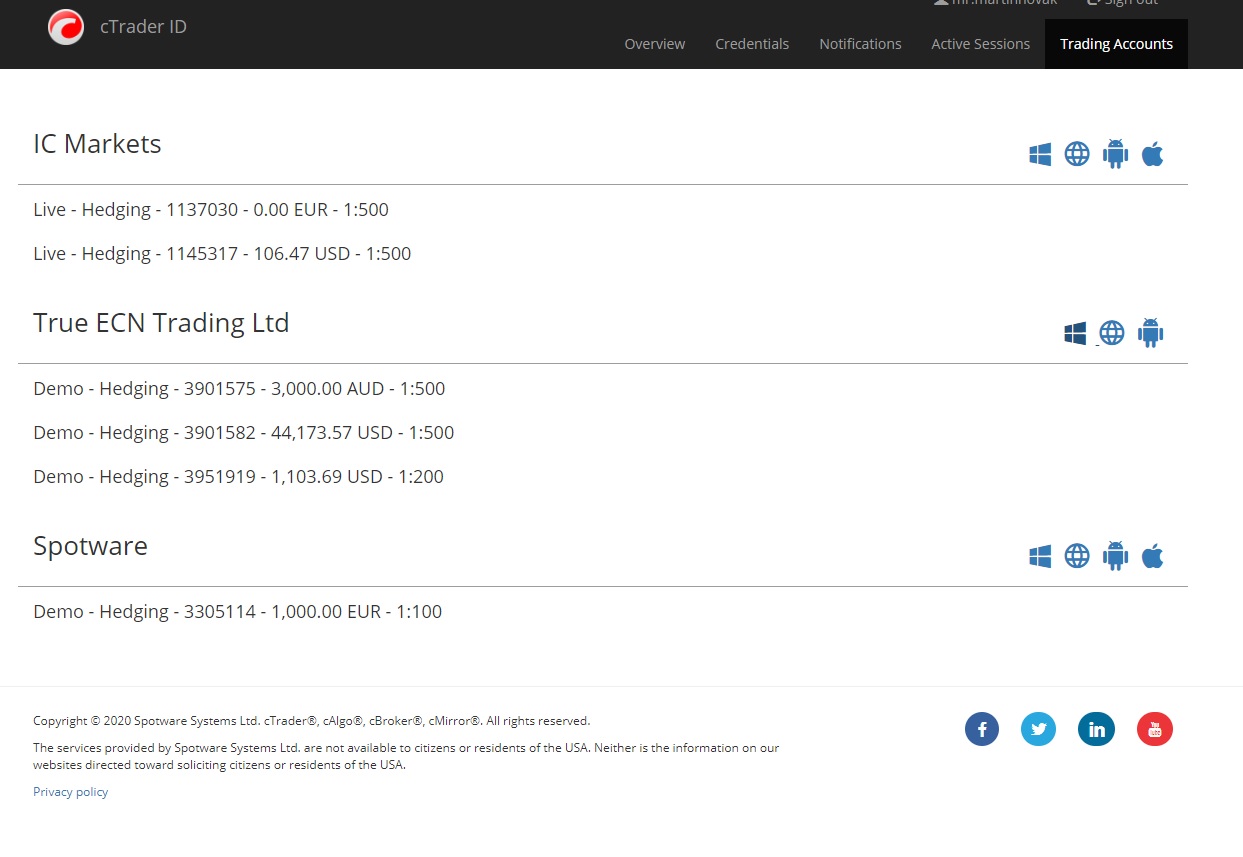The image size is (1243, 857).
Task: Click the cTrader ID title text
Action: point(143,27)
